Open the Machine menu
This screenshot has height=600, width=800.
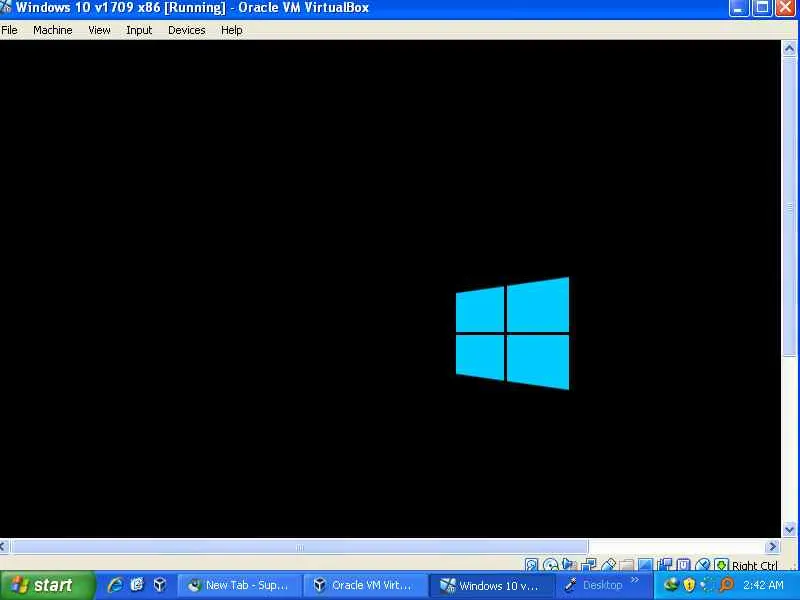click(53, 30)
